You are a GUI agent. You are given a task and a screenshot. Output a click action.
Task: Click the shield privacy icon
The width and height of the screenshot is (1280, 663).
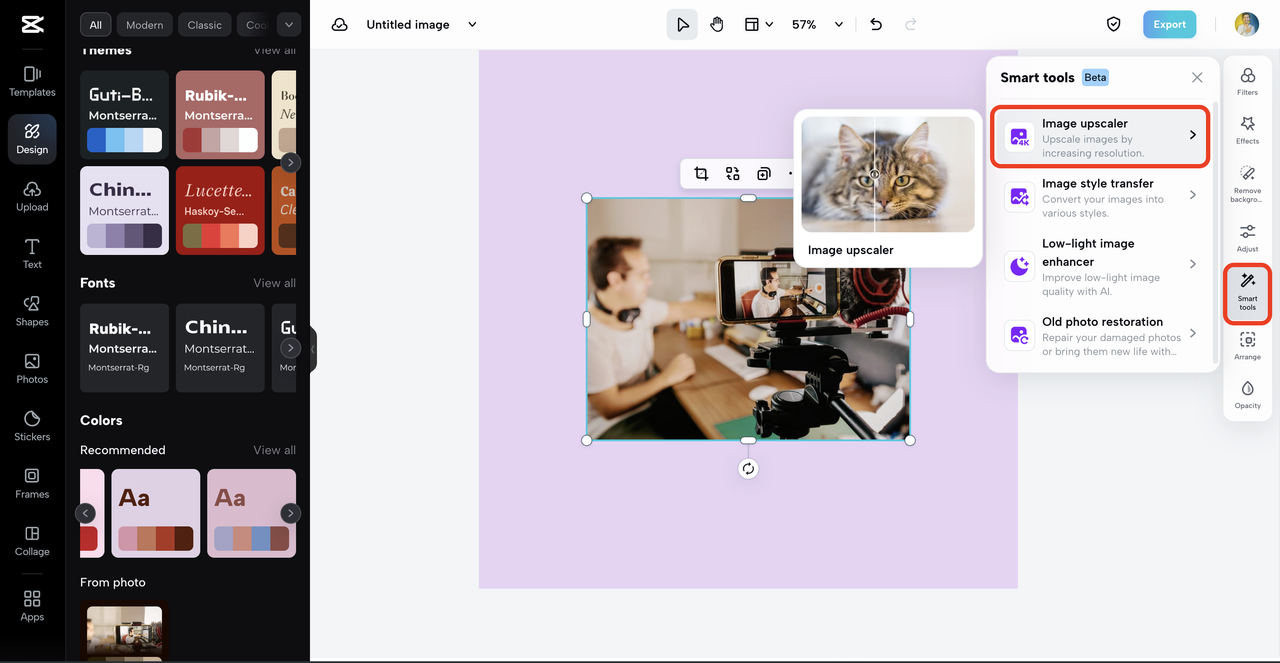[x=1113, y=25]
